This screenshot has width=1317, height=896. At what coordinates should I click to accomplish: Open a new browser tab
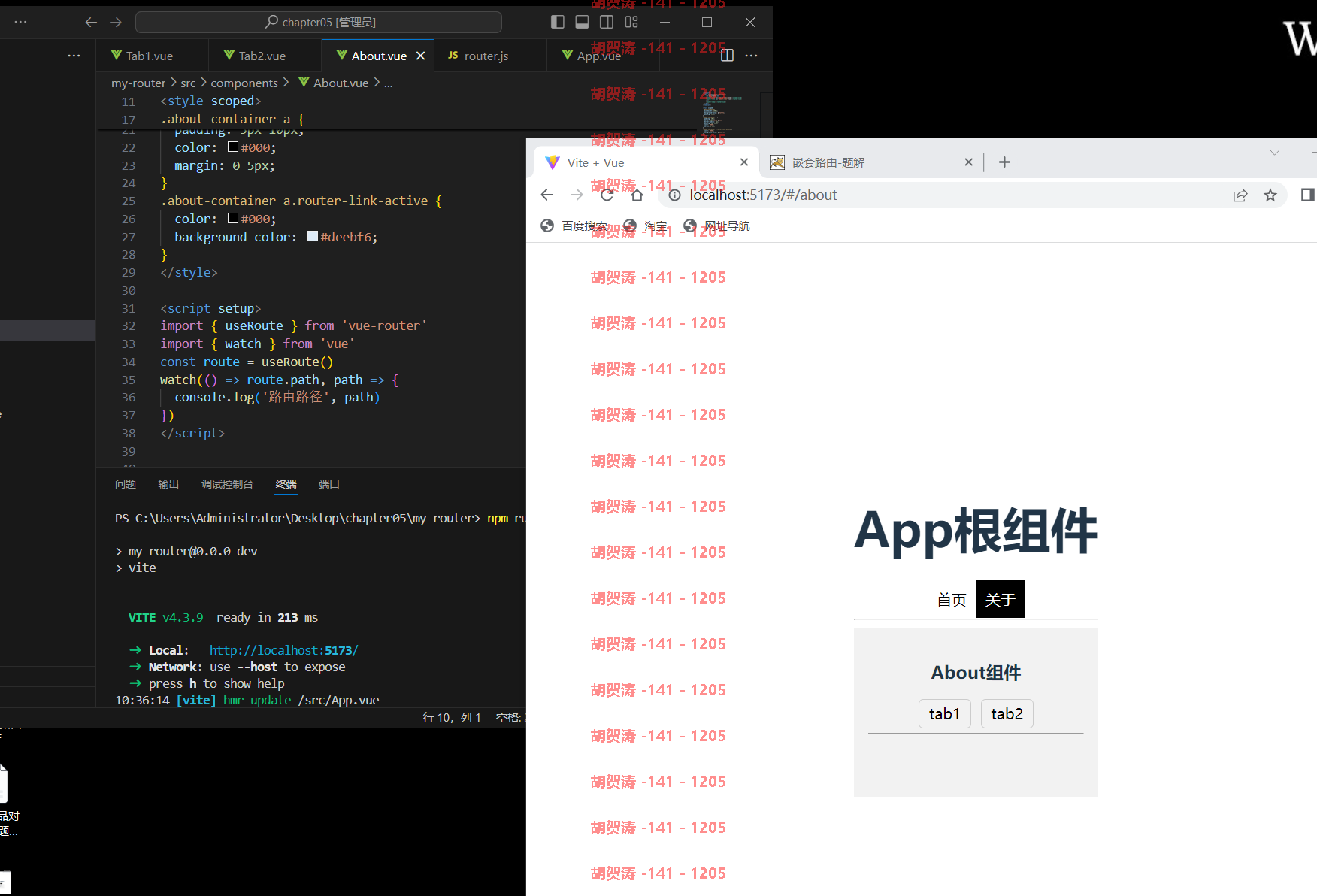(x=1004, y=162)
